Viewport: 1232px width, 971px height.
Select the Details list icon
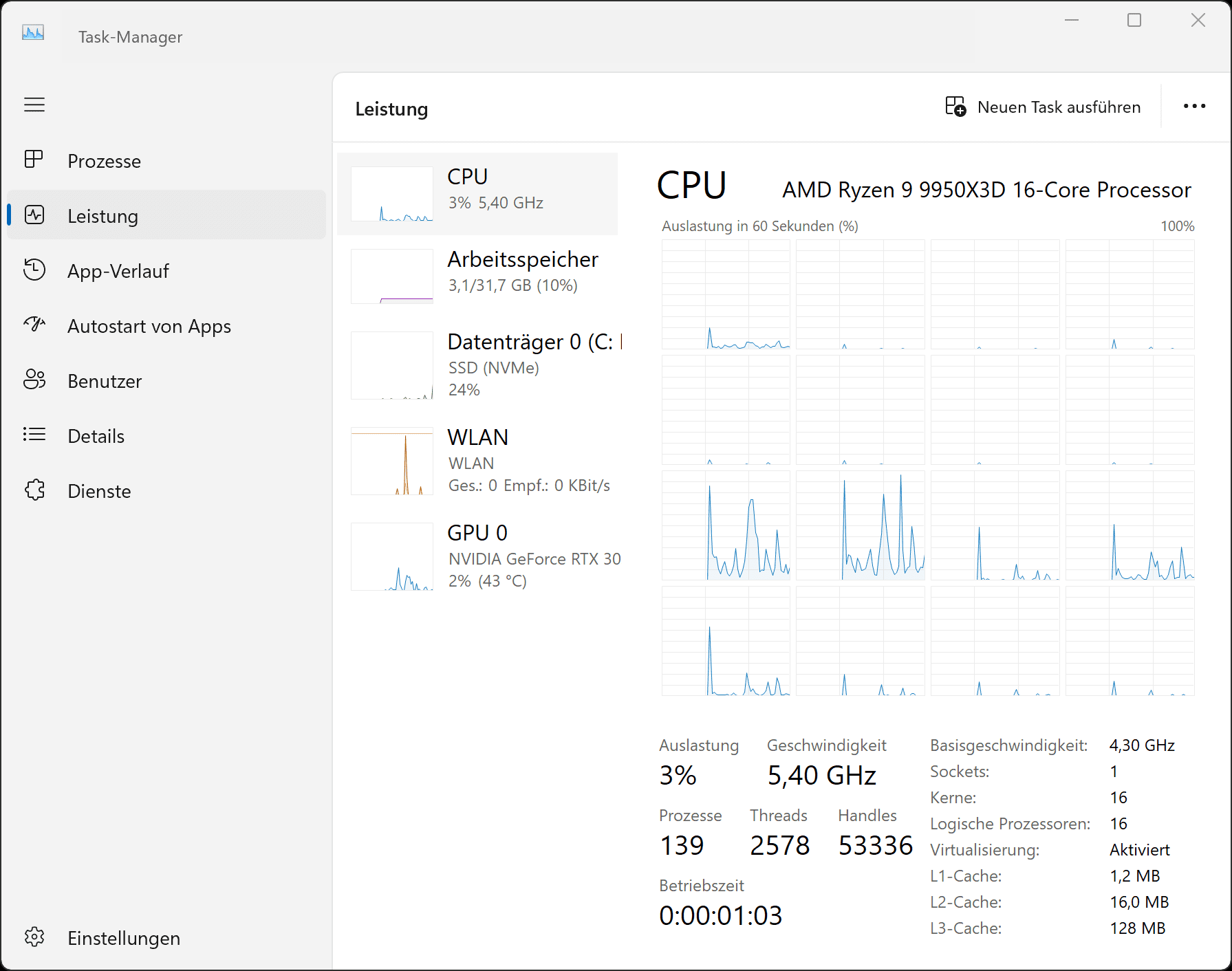point(34,435)
